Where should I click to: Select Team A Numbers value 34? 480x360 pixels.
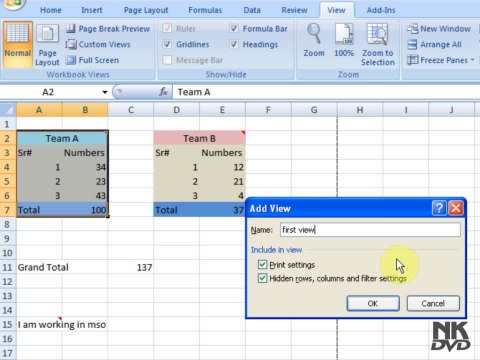click(85, 167)
